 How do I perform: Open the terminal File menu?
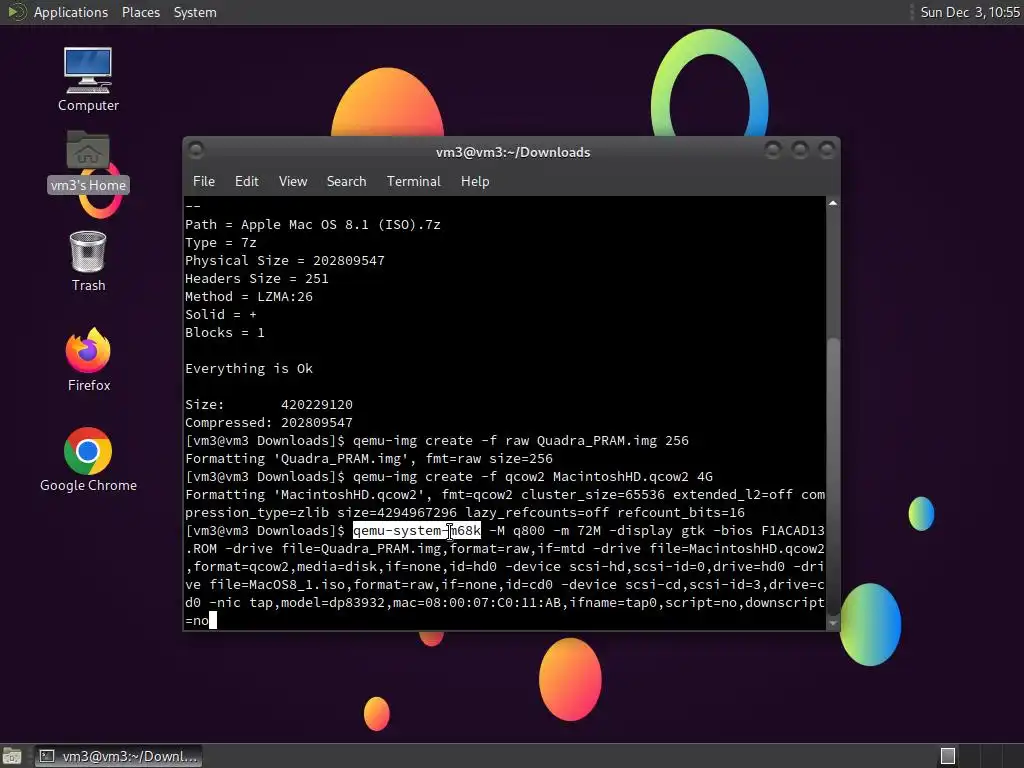coord(204,182)
